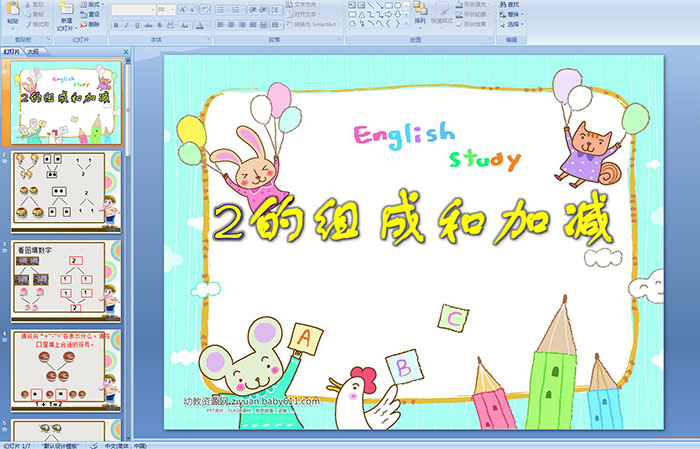
Task: Open the Change Case Aa dropdown
Action: coord(185,25)
